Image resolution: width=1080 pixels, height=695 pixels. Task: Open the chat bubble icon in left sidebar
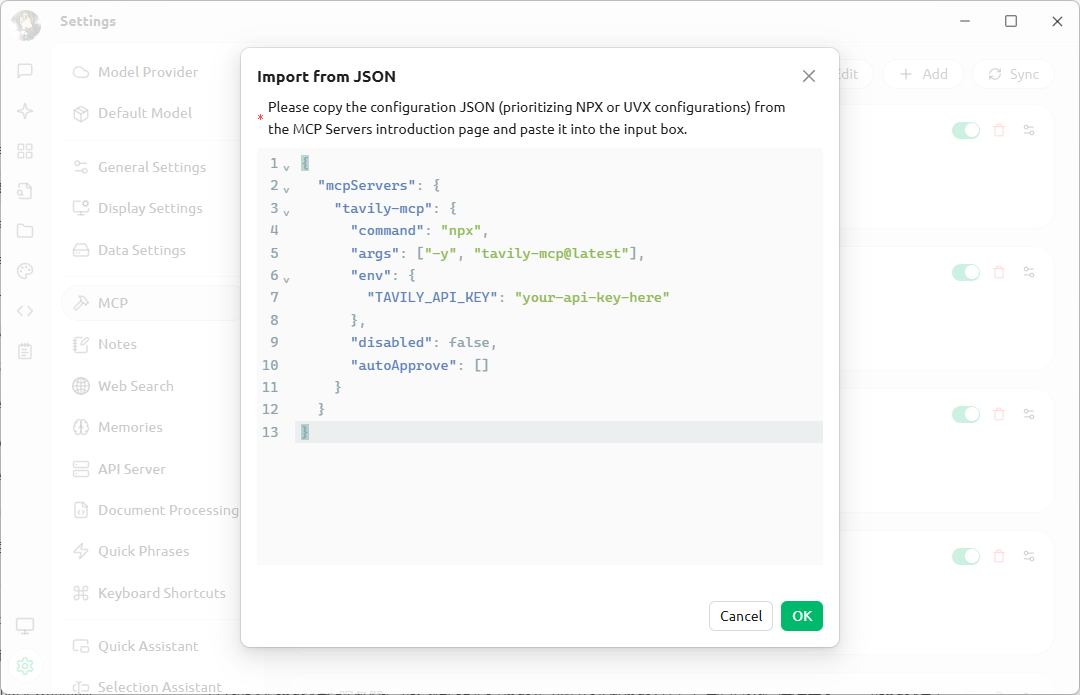(x=25, y=71)
